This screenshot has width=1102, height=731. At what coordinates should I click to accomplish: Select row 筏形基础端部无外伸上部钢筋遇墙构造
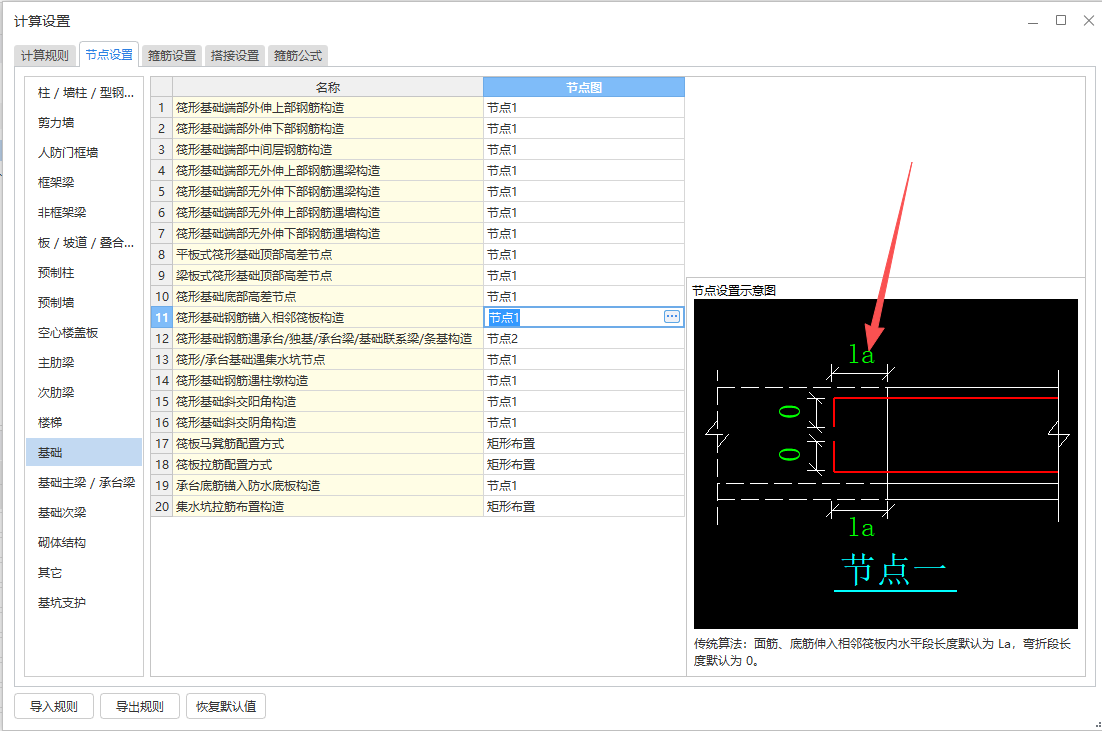[328, 212]
